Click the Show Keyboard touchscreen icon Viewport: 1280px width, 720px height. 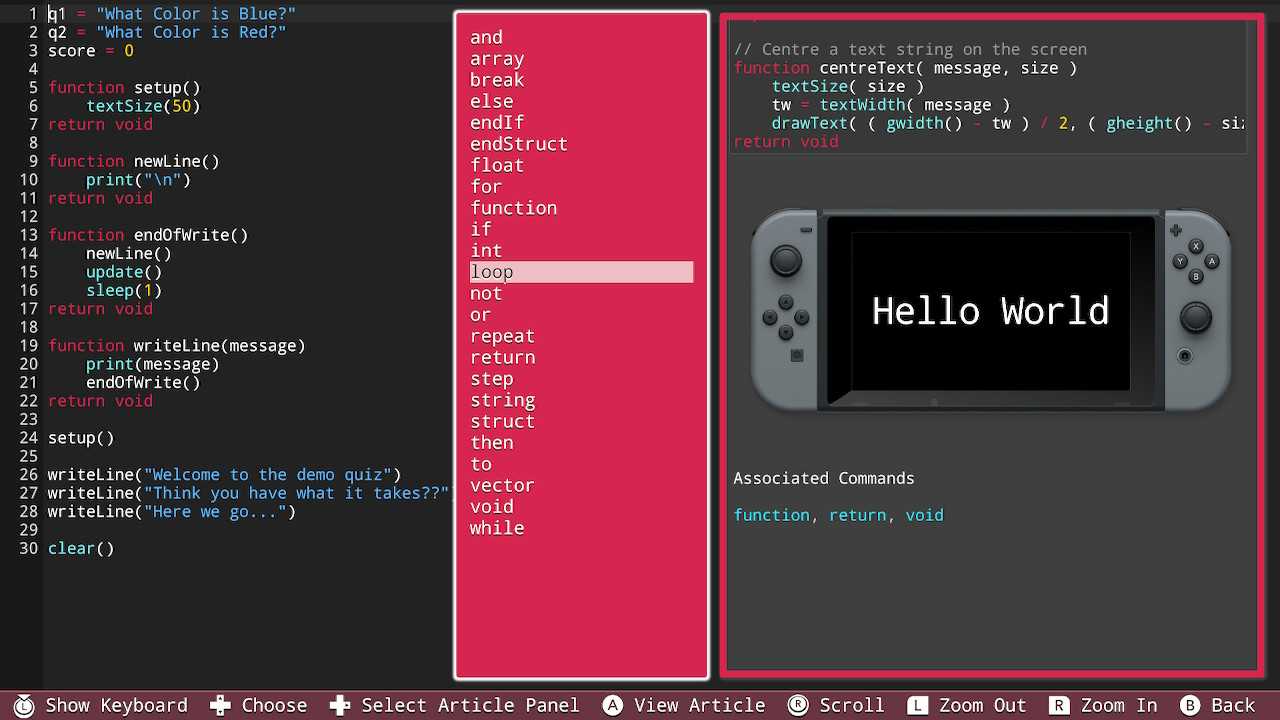(24, 706)
